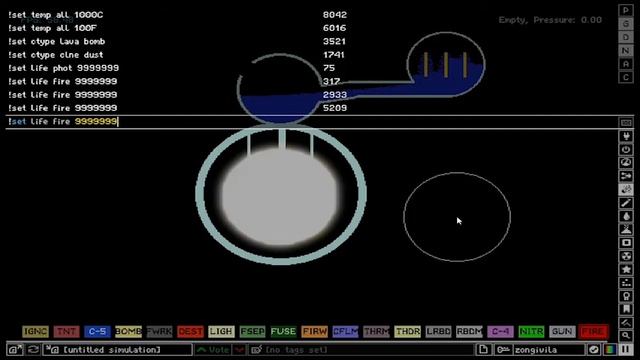
Task: Open simulation options checkmark button
Action: pos(594,350)
